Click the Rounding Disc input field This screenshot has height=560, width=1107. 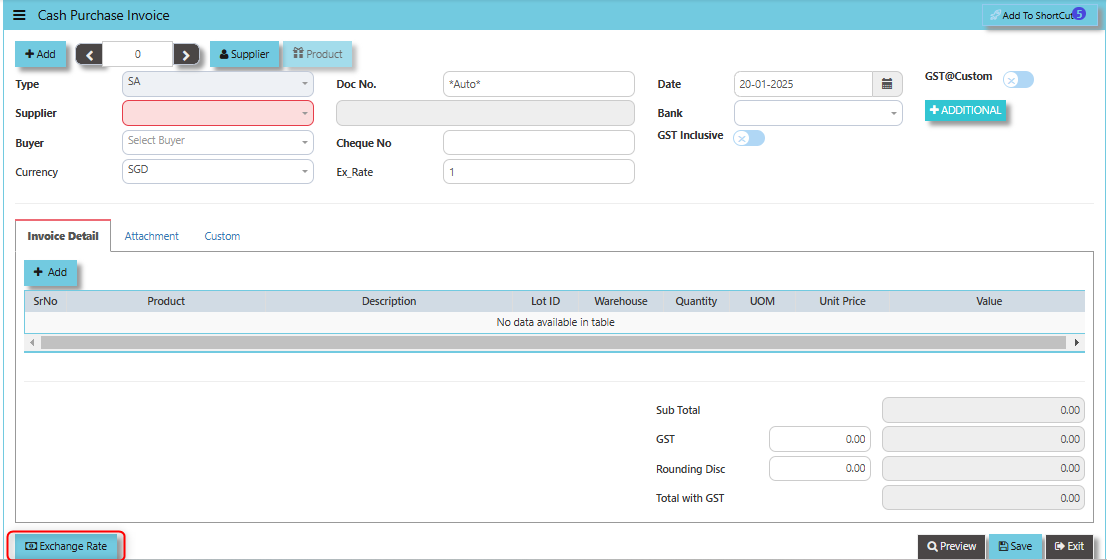click(820, 468)
